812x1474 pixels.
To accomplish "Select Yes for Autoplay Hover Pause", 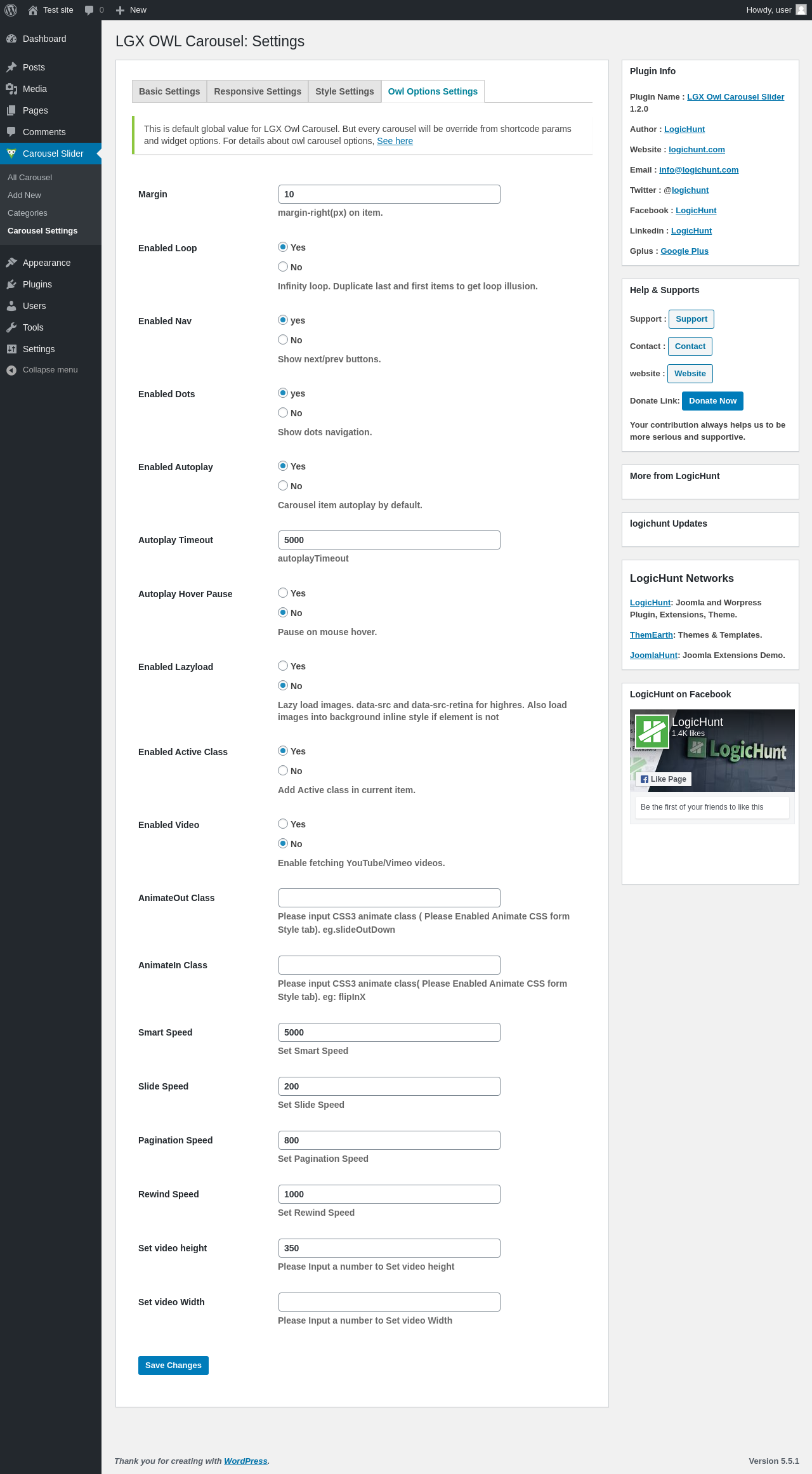I will (x=283, y=593).
